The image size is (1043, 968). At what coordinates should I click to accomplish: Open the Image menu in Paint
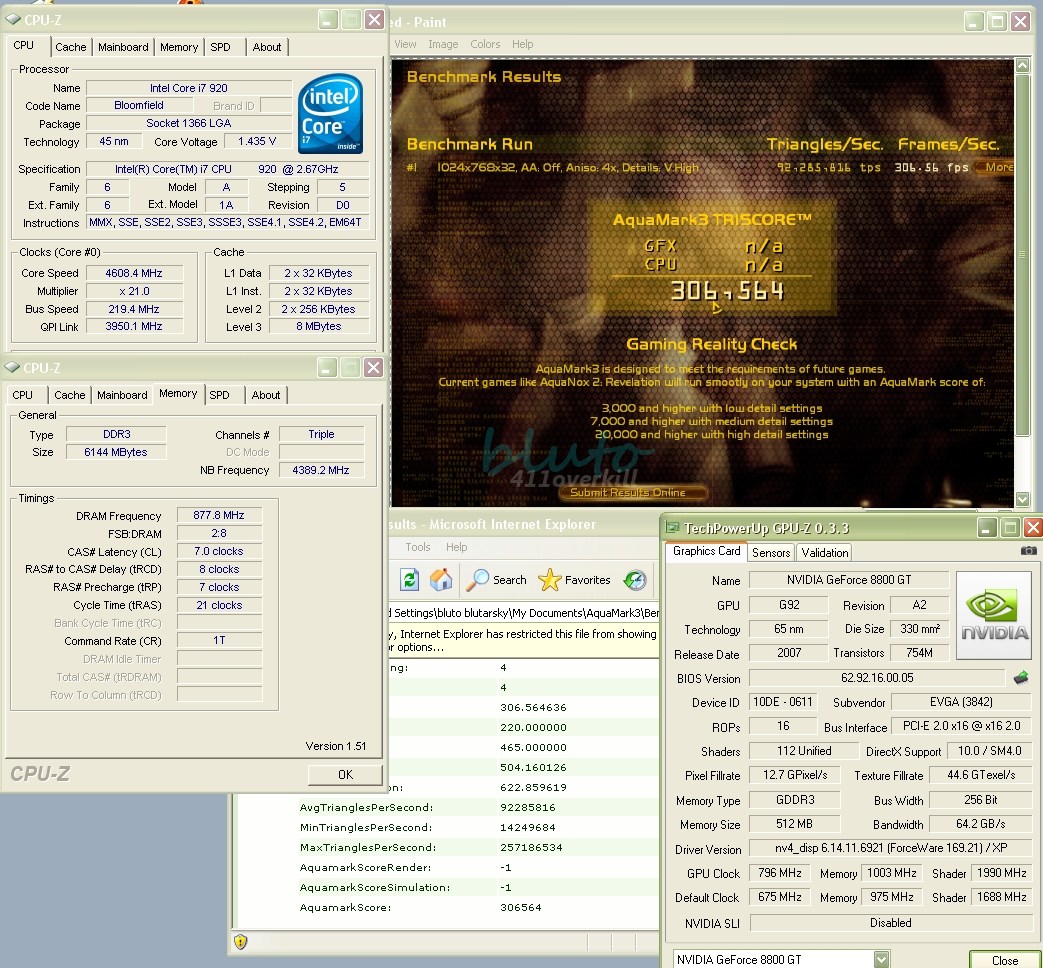pos(443,44)
